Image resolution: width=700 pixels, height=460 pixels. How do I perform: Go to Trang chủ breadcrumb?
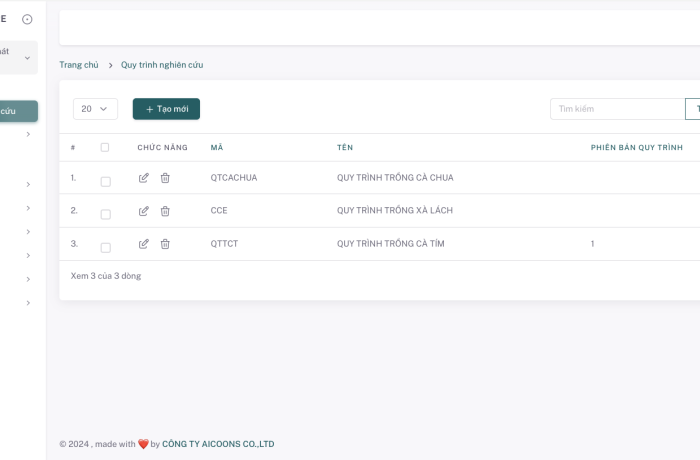[x=79, y=65]
